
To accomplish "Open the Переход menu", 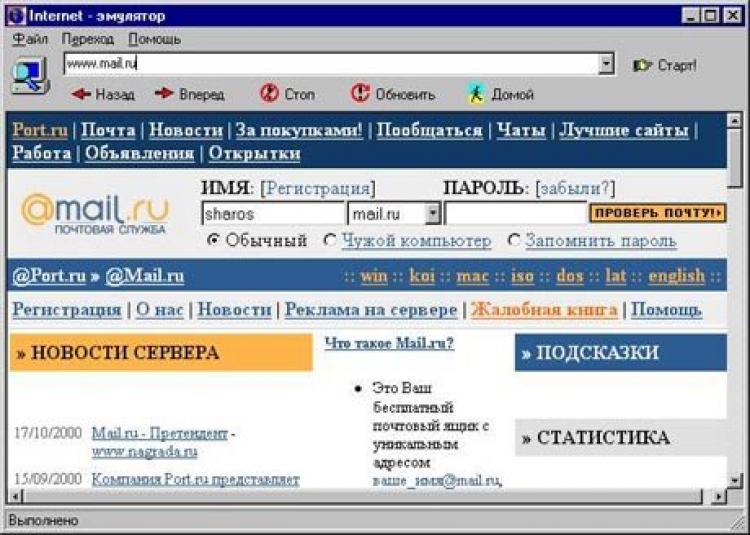I will [88, 39].
